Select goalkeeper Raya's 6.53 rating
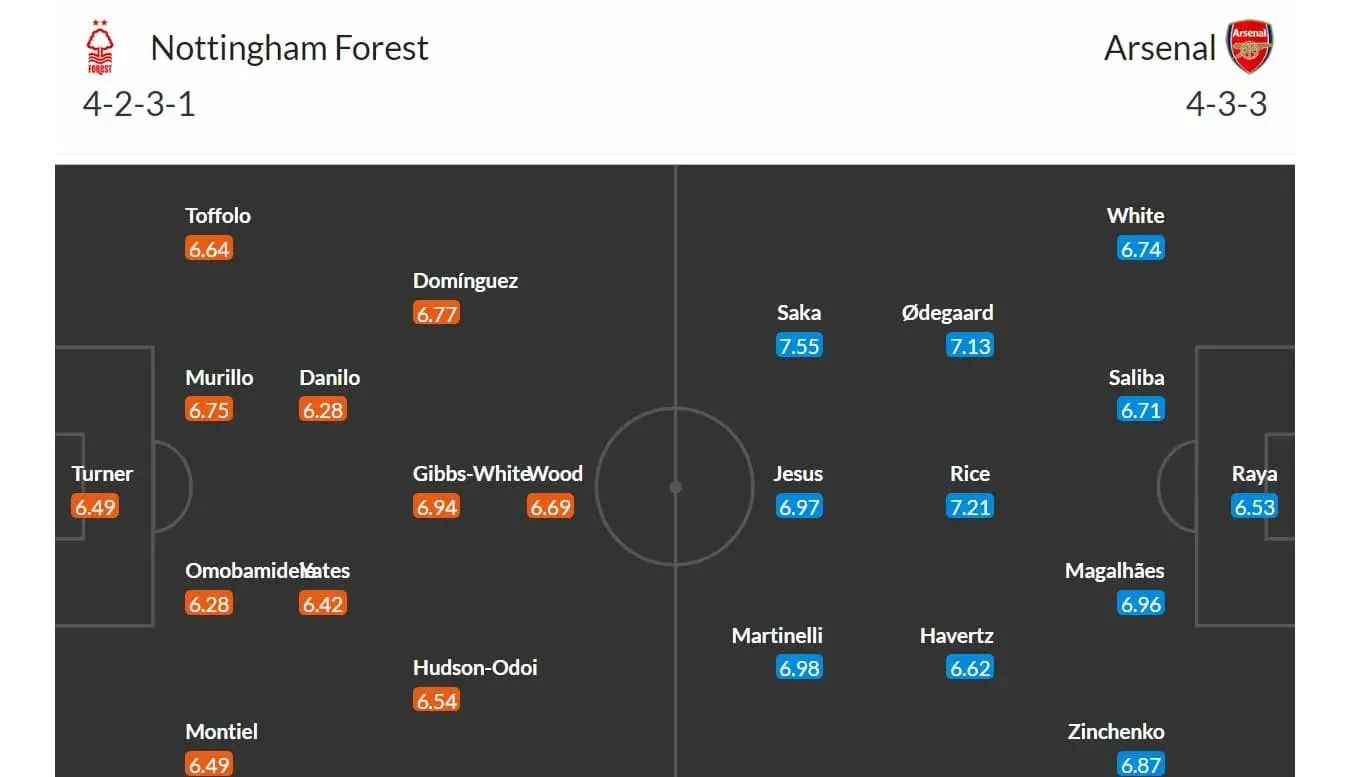Image resolution: width=1350 pixels, height=777 pixels. click(x=1254, y=507)
